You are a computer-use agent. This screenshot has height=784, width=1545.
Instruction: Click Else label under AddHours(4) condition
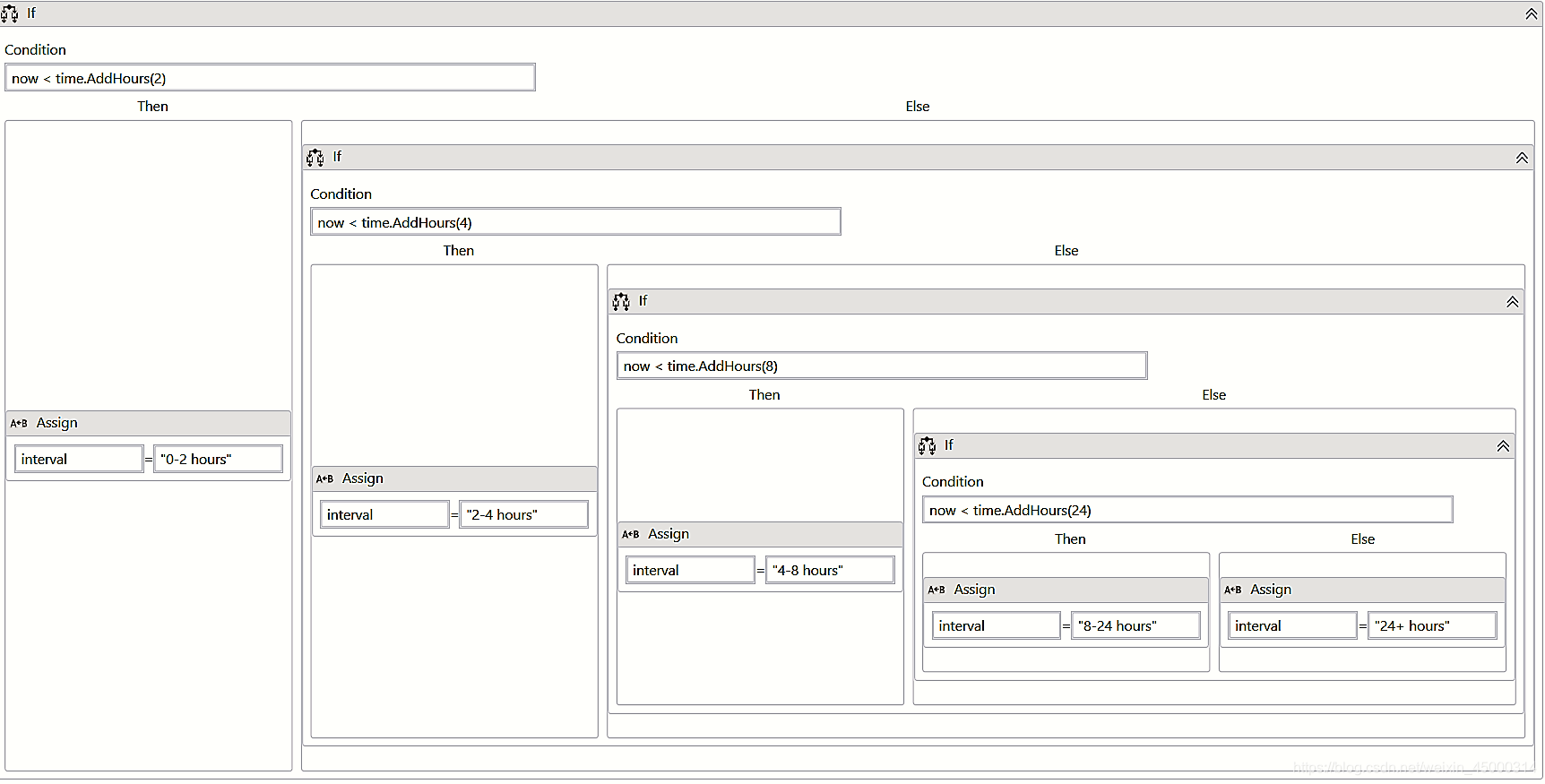click(1066, 251)
